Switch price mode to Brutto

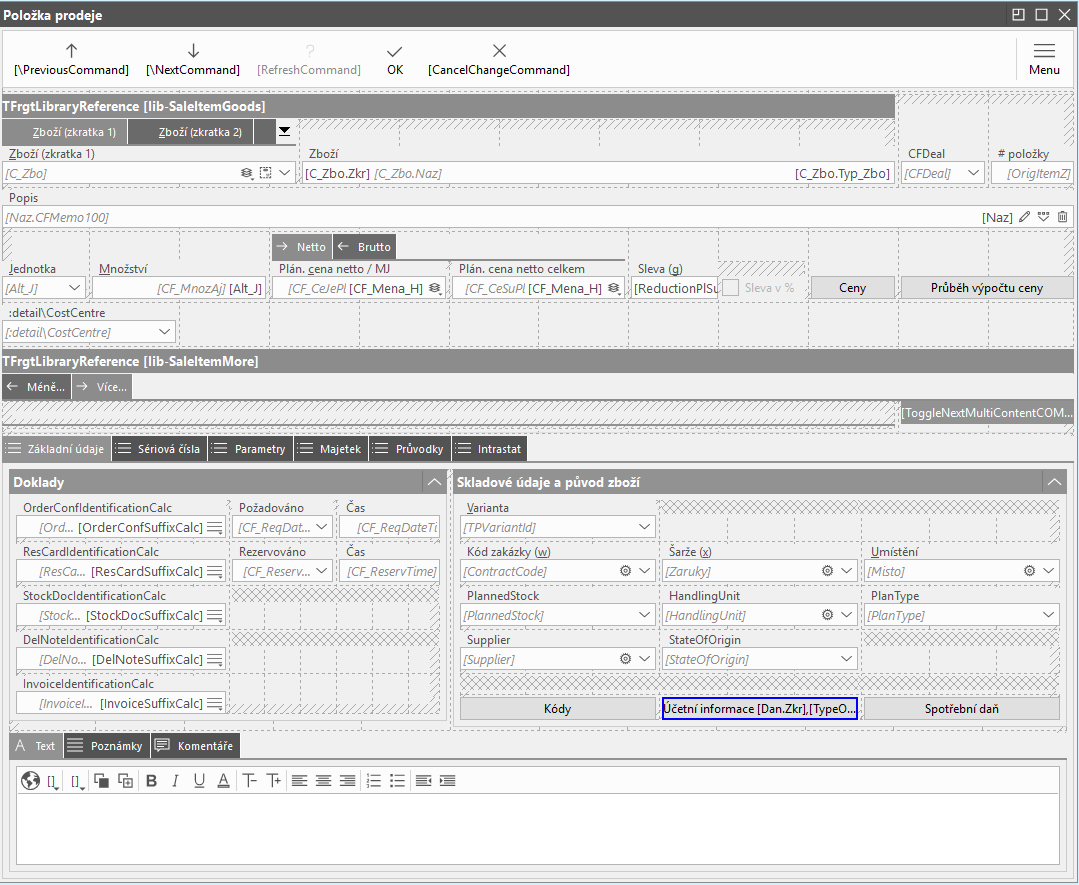click(363, 247)
